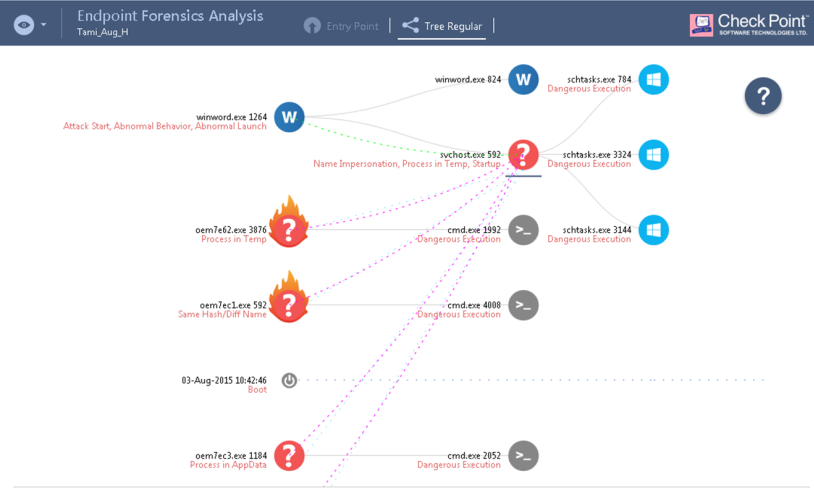Open the dropdown arrow beside the eye icon
814x488 pixels.
pyautogui.click(x=44, y=24)
